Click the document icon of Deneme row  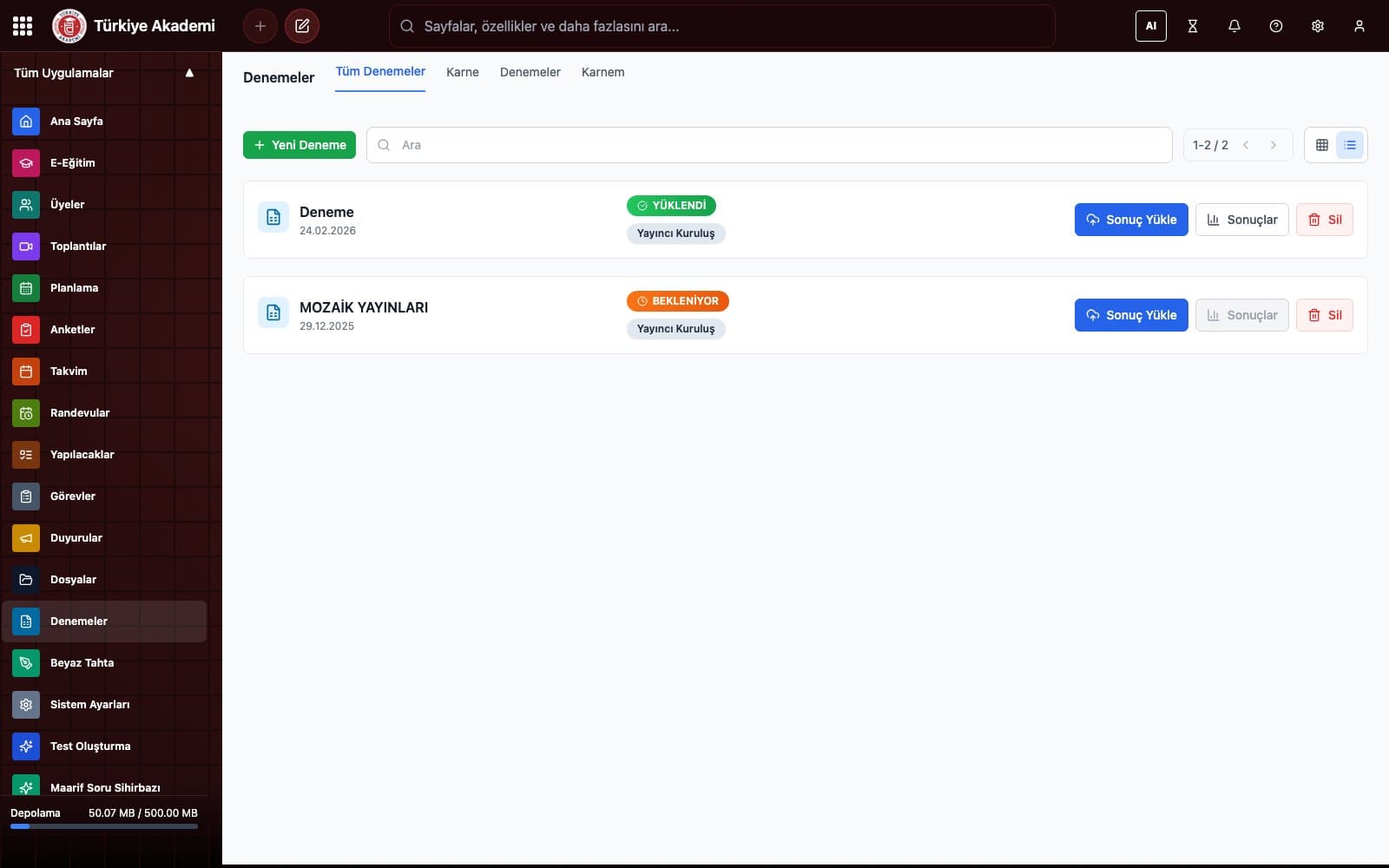tap(273, 217)
